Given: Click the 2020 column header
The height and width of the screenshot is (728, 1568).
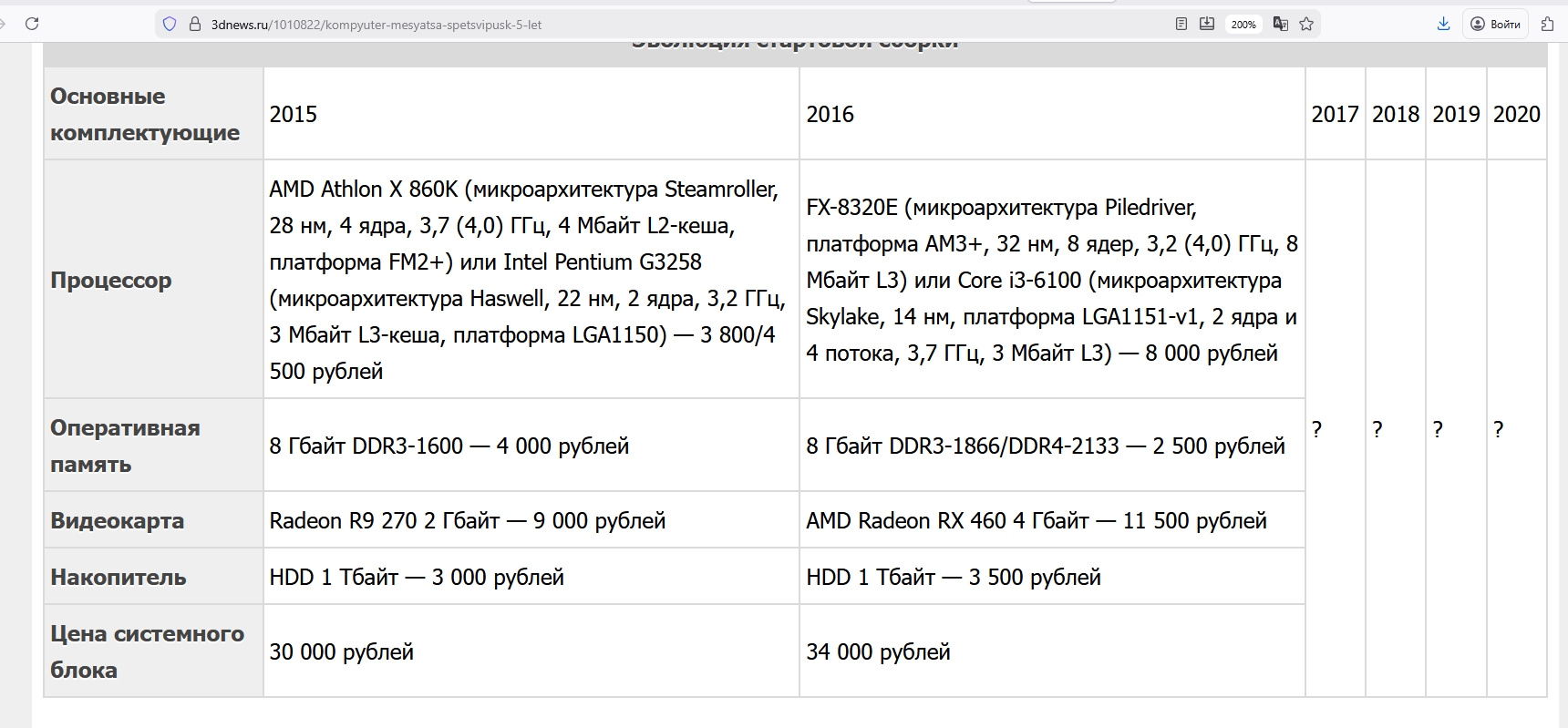Looking at the screenshot, I should (x=1517, y=114).
